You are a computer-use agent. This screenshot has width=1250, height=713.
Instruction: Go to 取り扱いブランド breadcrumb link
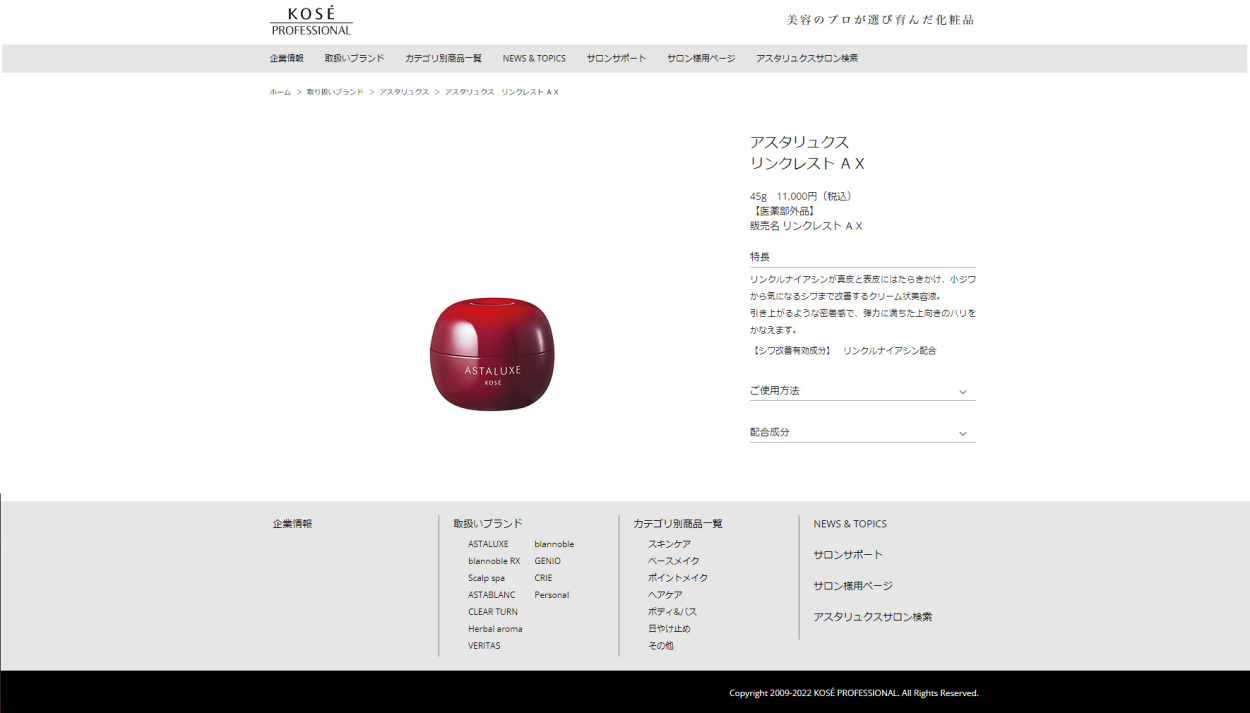pos(335,92)
